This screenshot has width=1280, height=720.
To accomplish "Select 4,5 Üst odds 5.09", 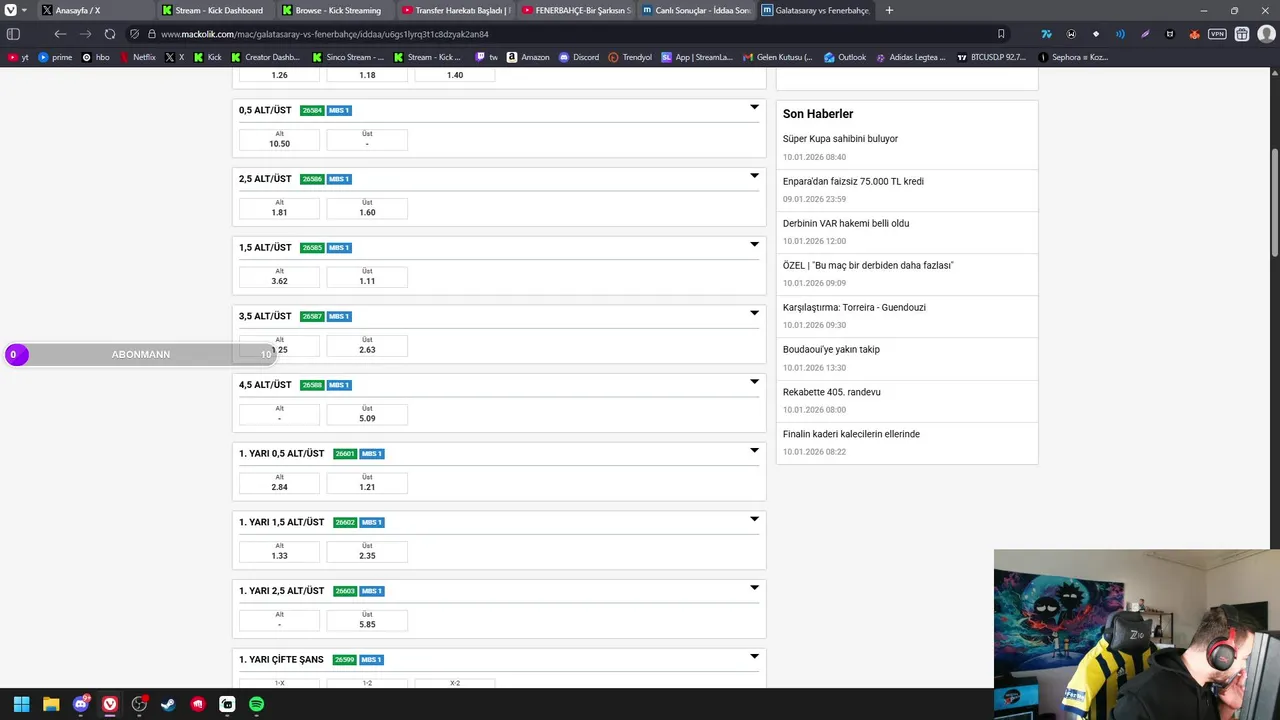I will coord(367,414).
